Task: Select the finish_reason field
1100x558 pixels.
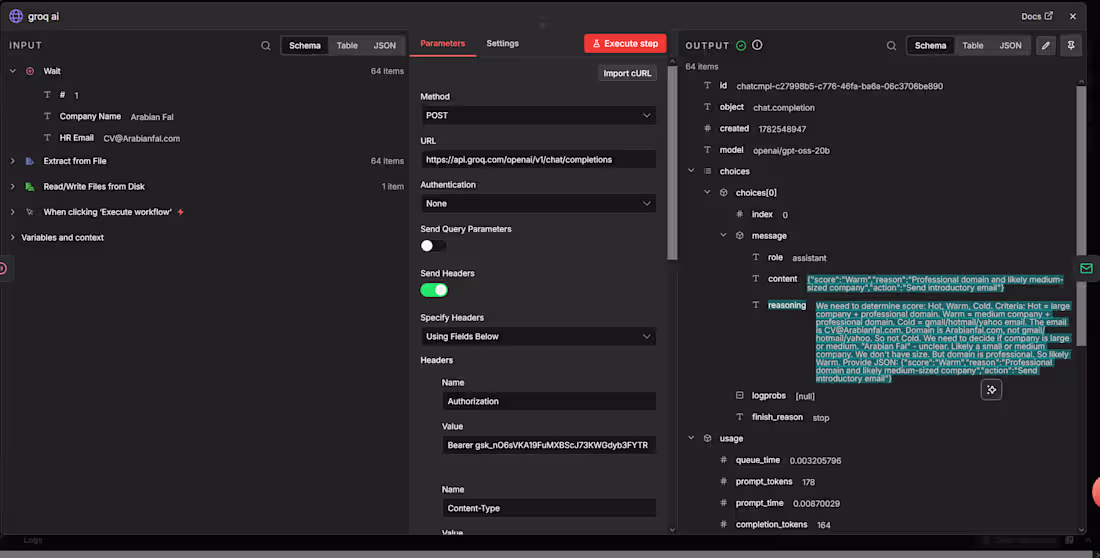Action: click(x=777, y=417)
